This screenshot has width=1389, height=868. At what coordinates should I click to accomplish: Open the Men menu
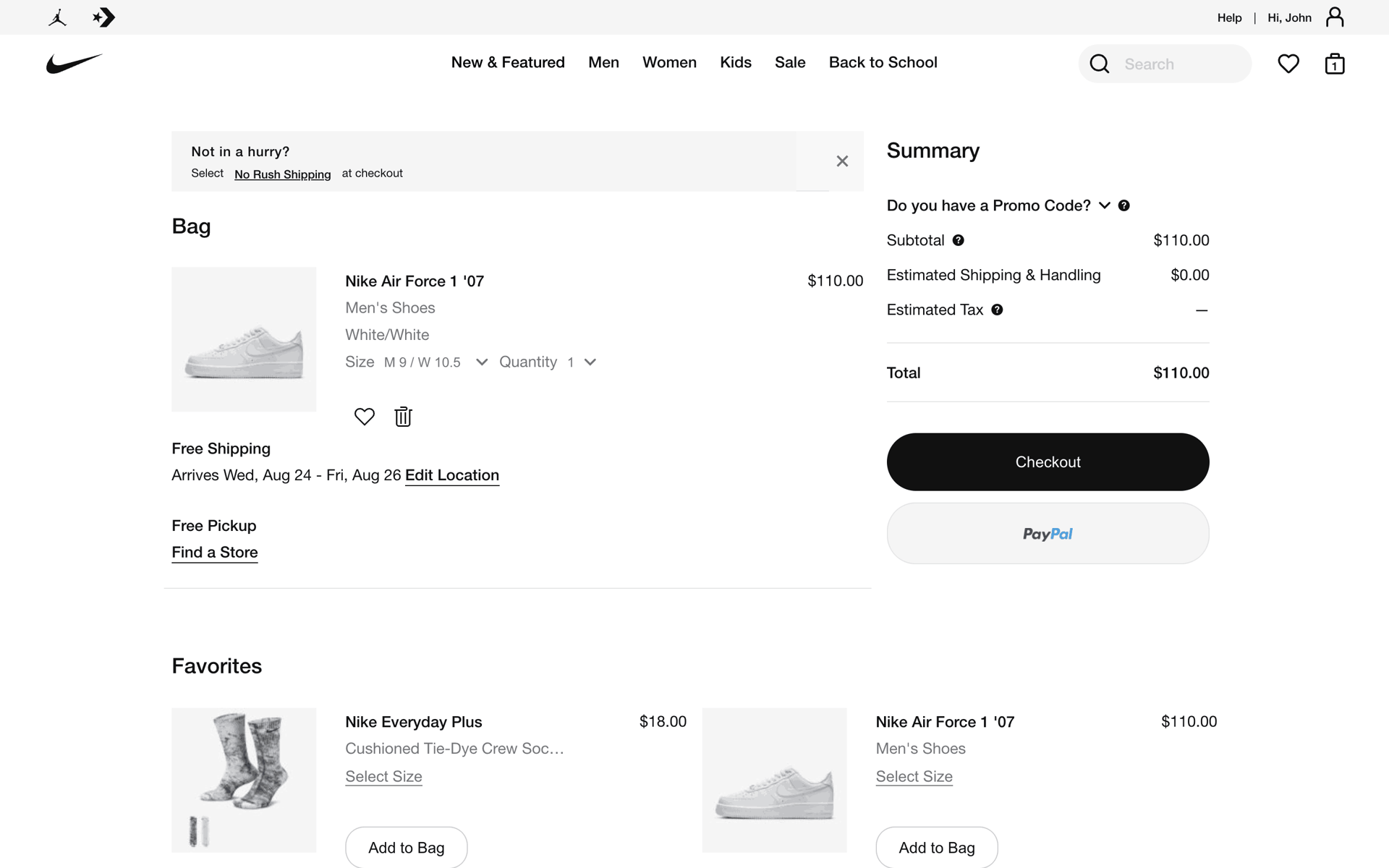603,62
